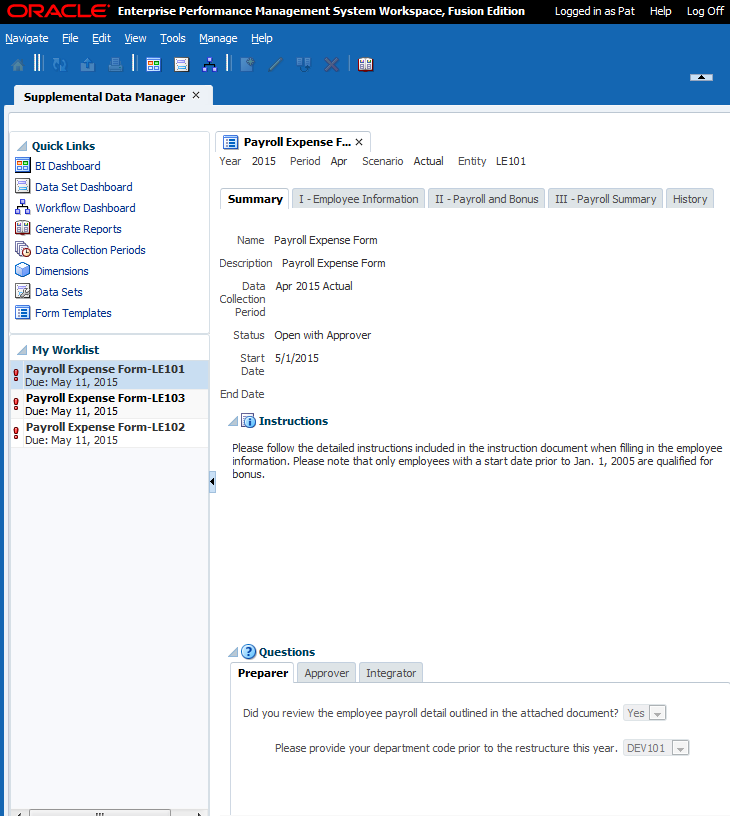Click the form icon on Payroll Expense tab

pos(230,142)
